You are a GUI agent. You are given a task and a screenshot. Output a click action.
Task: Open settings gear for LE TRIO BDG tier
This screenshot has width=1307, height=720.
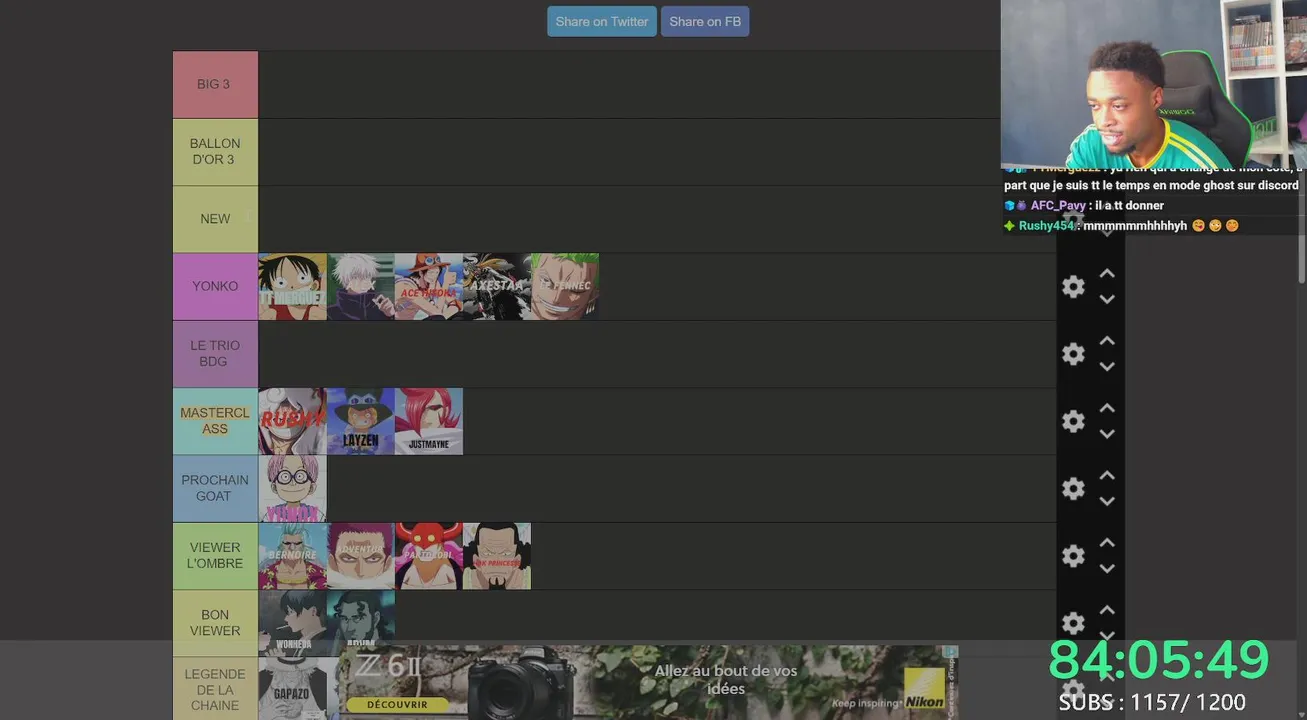tap(1073, 354)
